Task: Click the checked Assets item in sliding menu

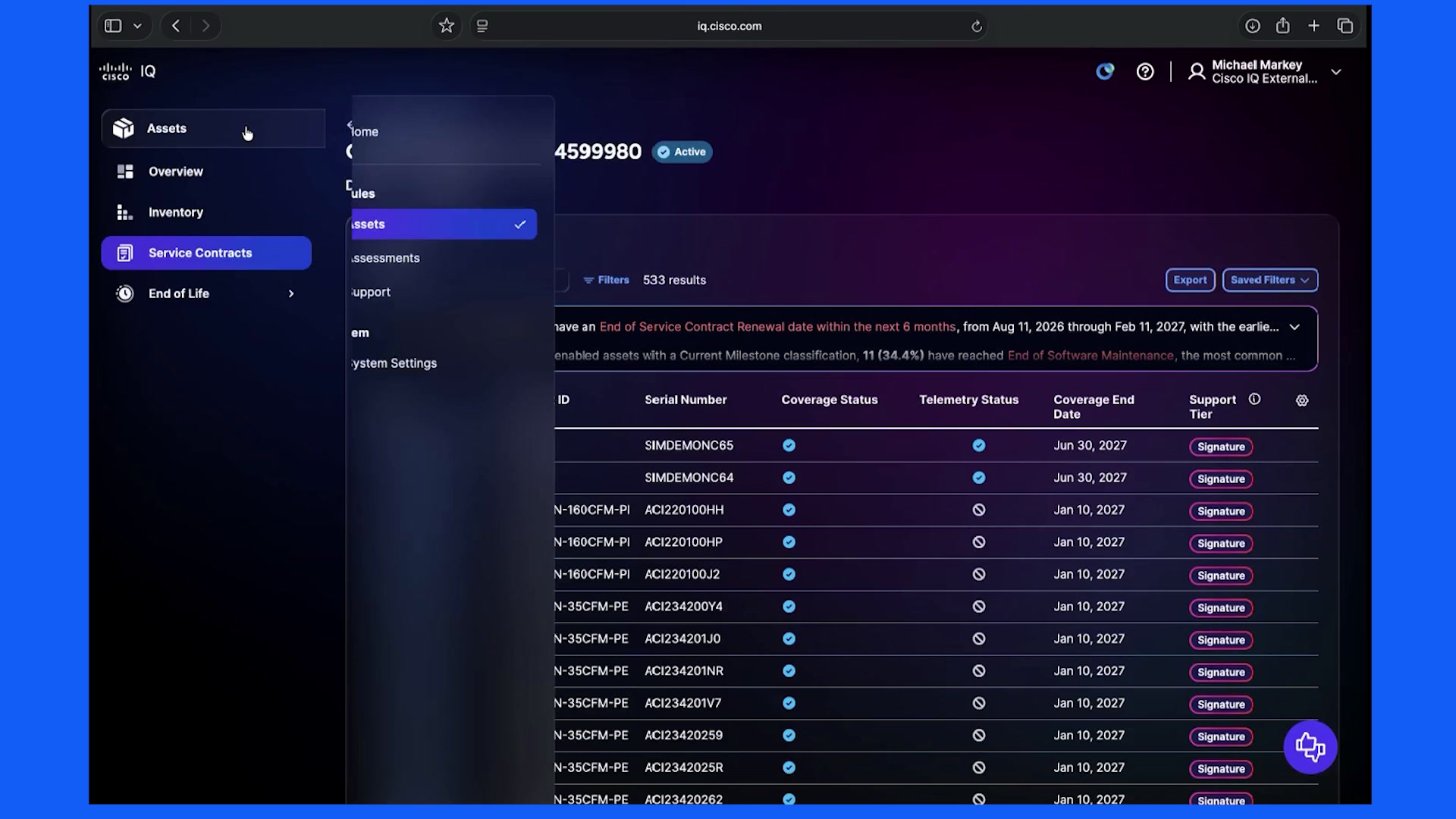Action: tap(443, 224)
